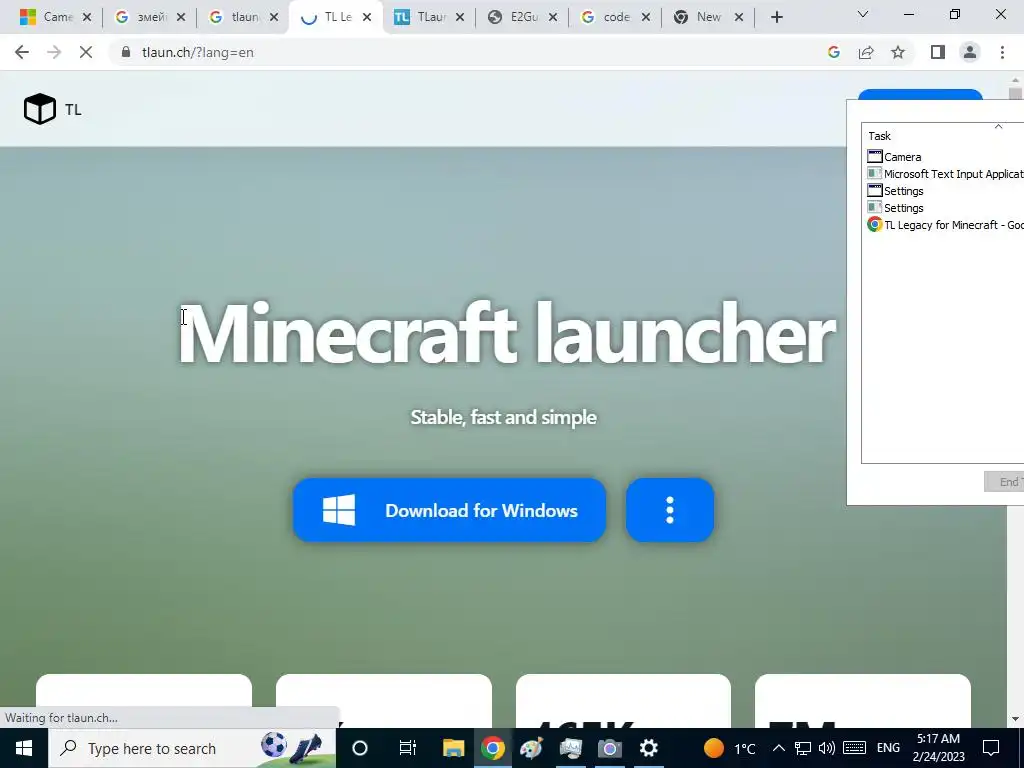Click the Task column header
1024x768 pixels.
click(879, 136)
